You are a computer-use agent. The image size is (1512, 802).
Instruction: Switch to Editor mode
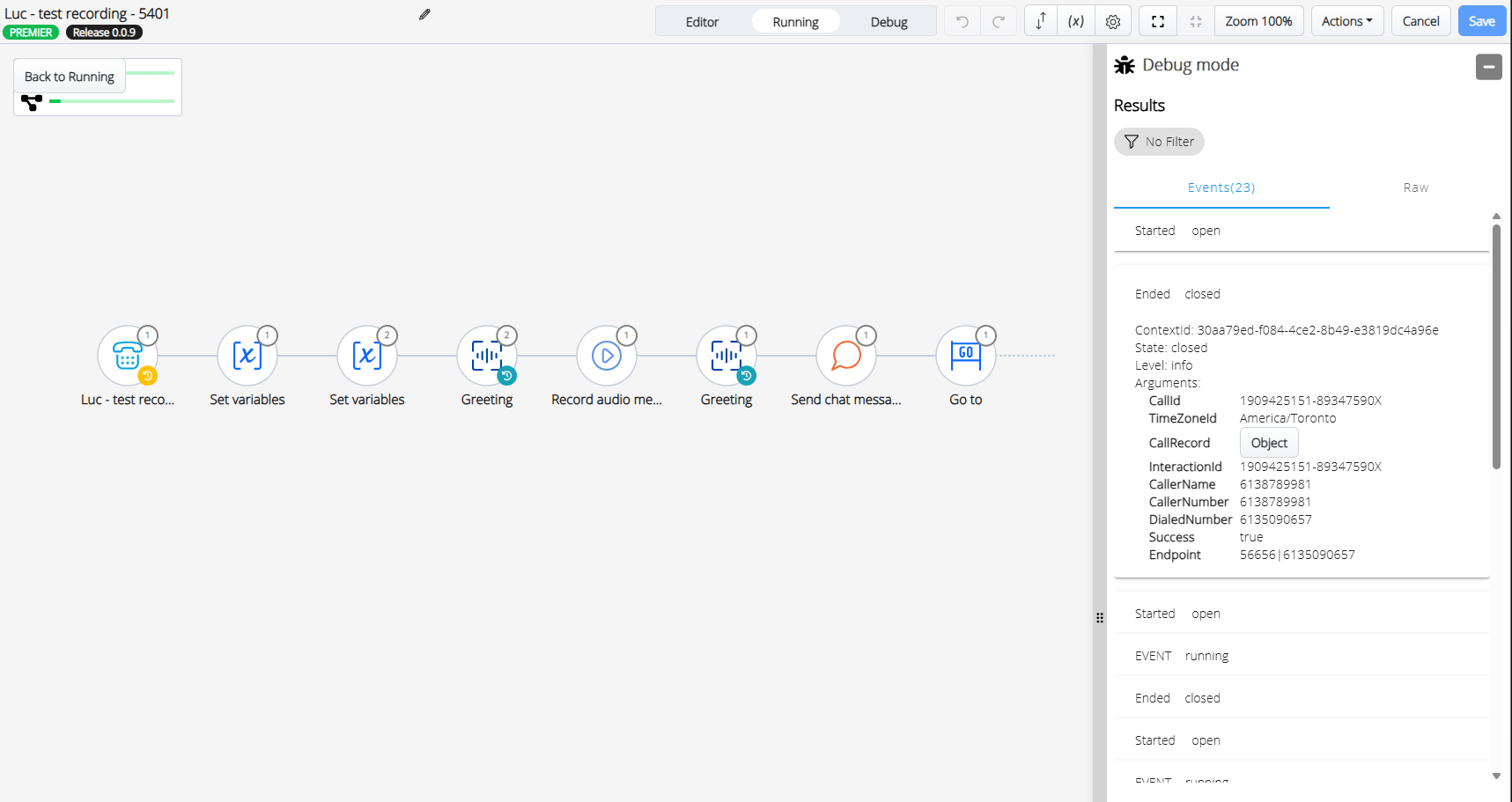(702, 22)
